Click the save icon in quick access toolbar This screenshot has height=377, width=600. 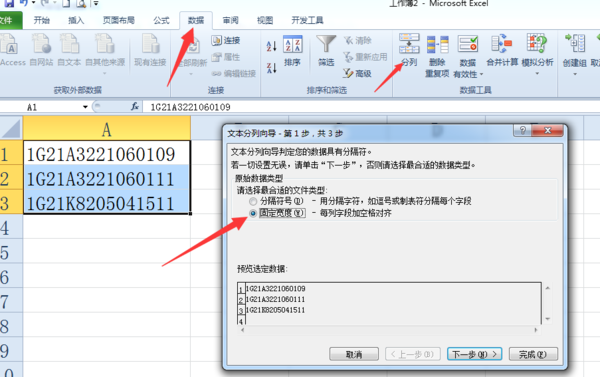[x=8, y=3]
